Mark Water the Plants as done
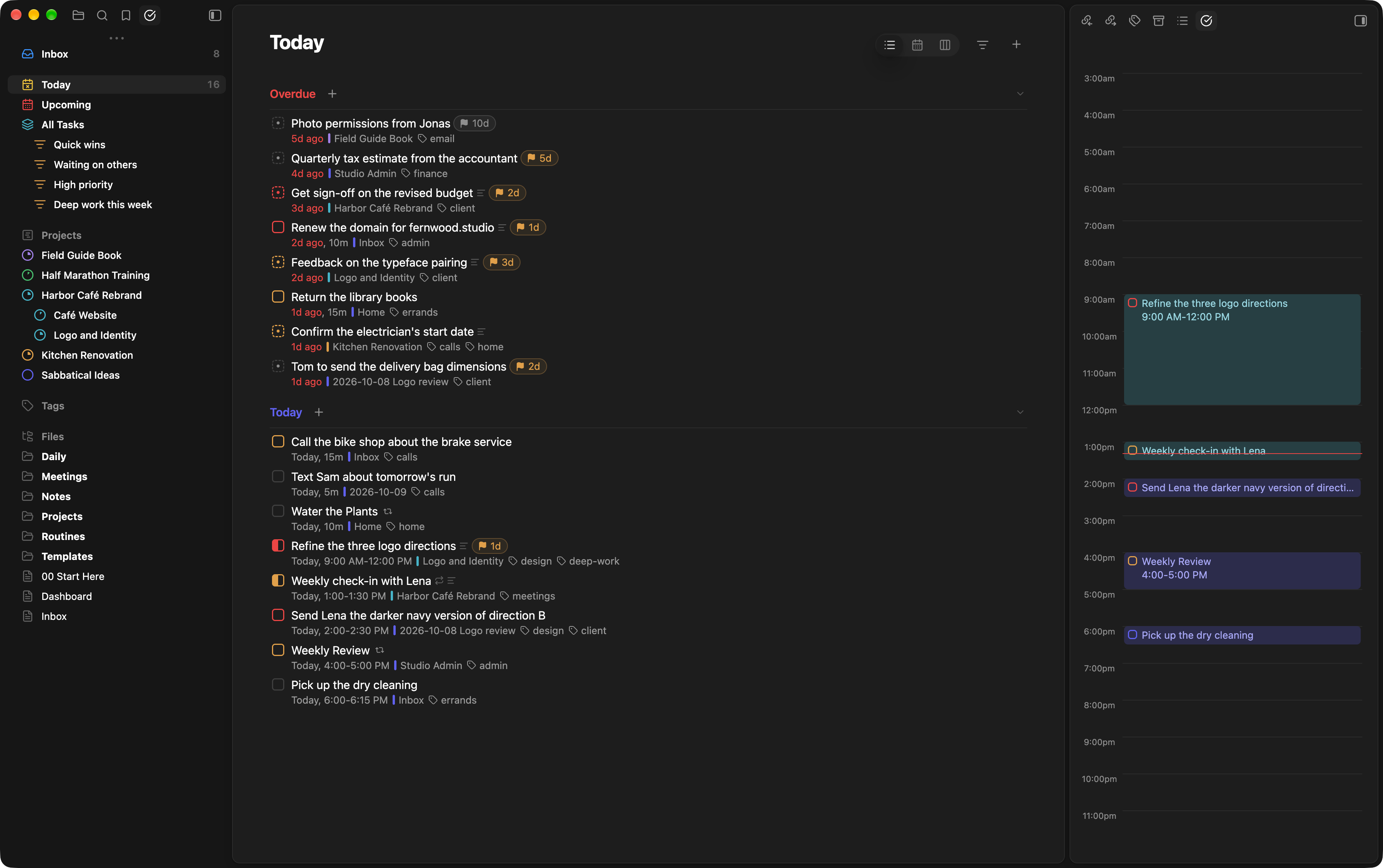1383x868 pixels. click(278, 511)
